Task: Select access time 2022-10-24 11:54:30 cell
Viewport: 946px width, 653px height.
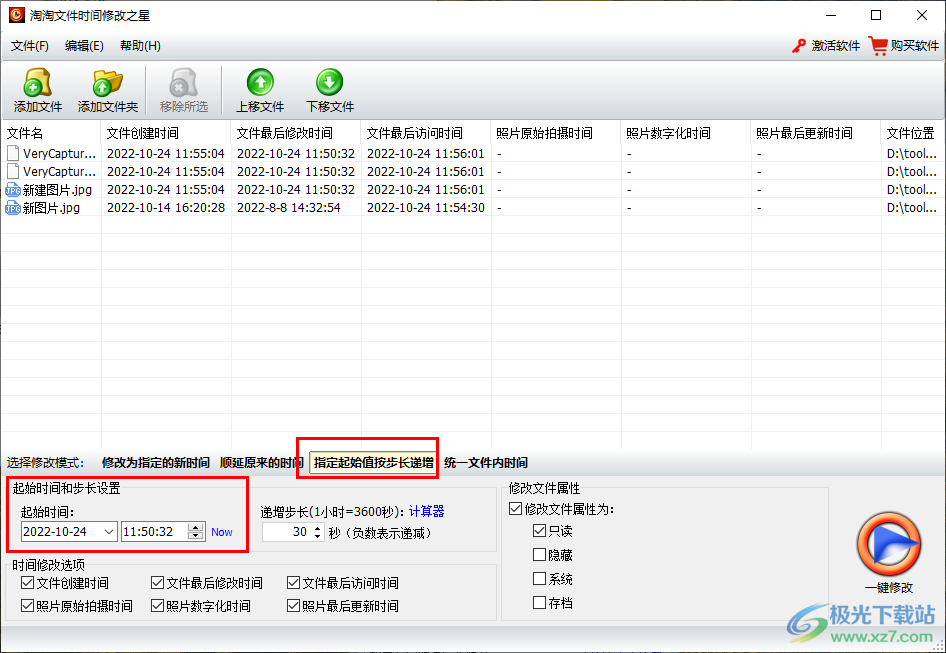Action: 426,208
